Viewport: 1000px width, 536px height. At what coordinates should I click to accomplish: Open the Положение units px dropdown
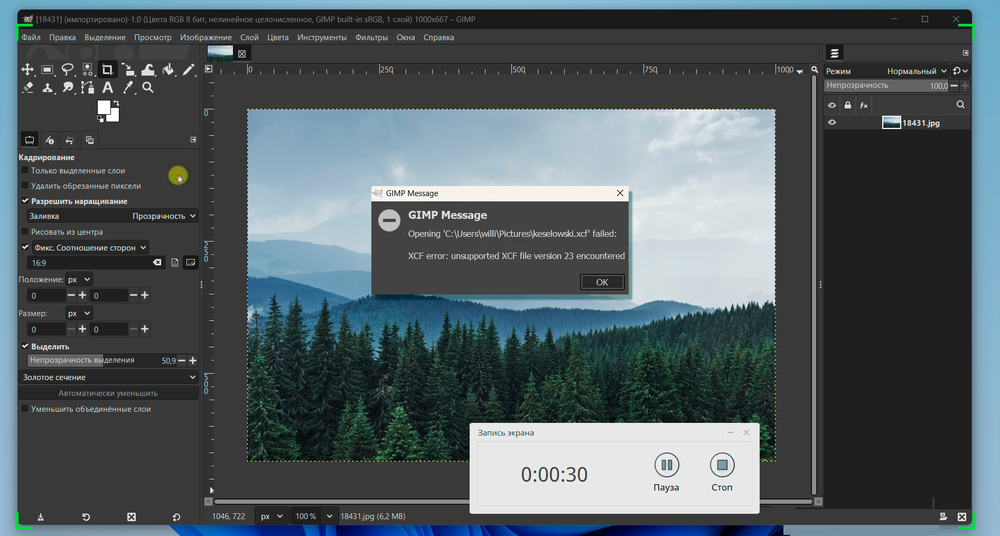coord(79,279)
